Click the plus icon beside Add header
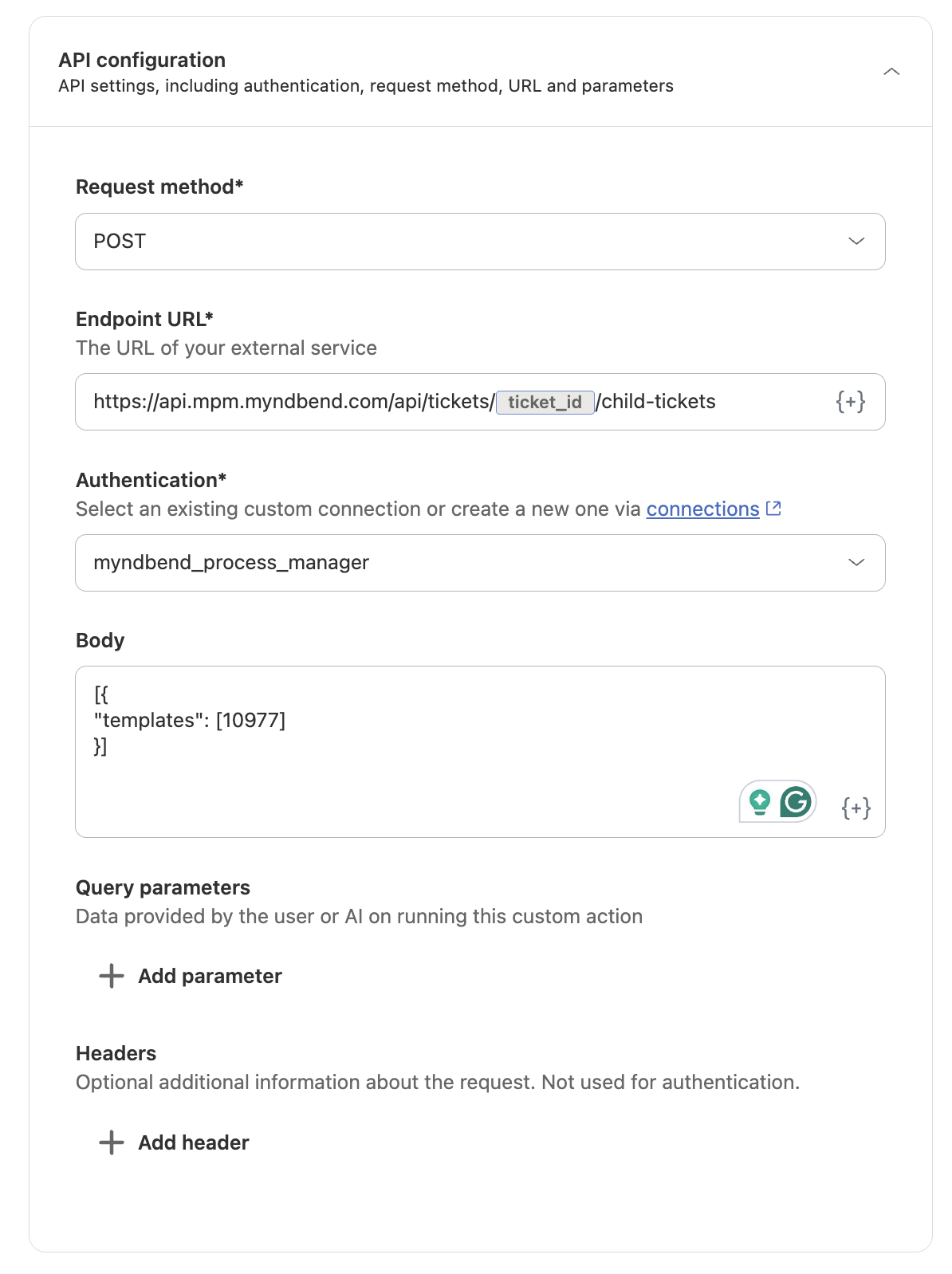This screenshot has width=952, height=1274. point(112,1142)
